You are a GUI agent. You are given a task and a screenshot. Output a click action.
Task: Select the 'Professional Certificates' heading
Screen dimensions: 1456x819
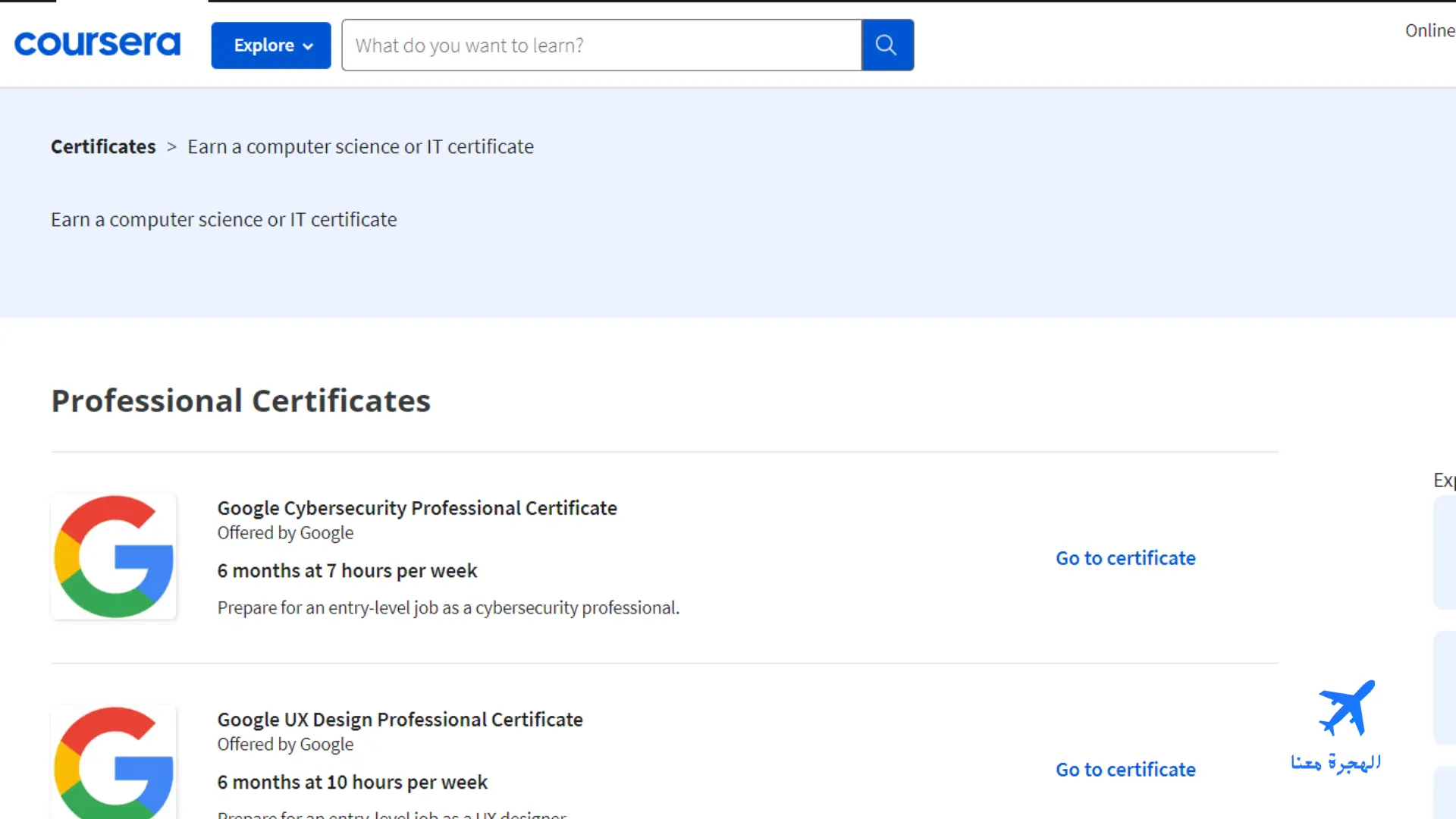(240, 400)
